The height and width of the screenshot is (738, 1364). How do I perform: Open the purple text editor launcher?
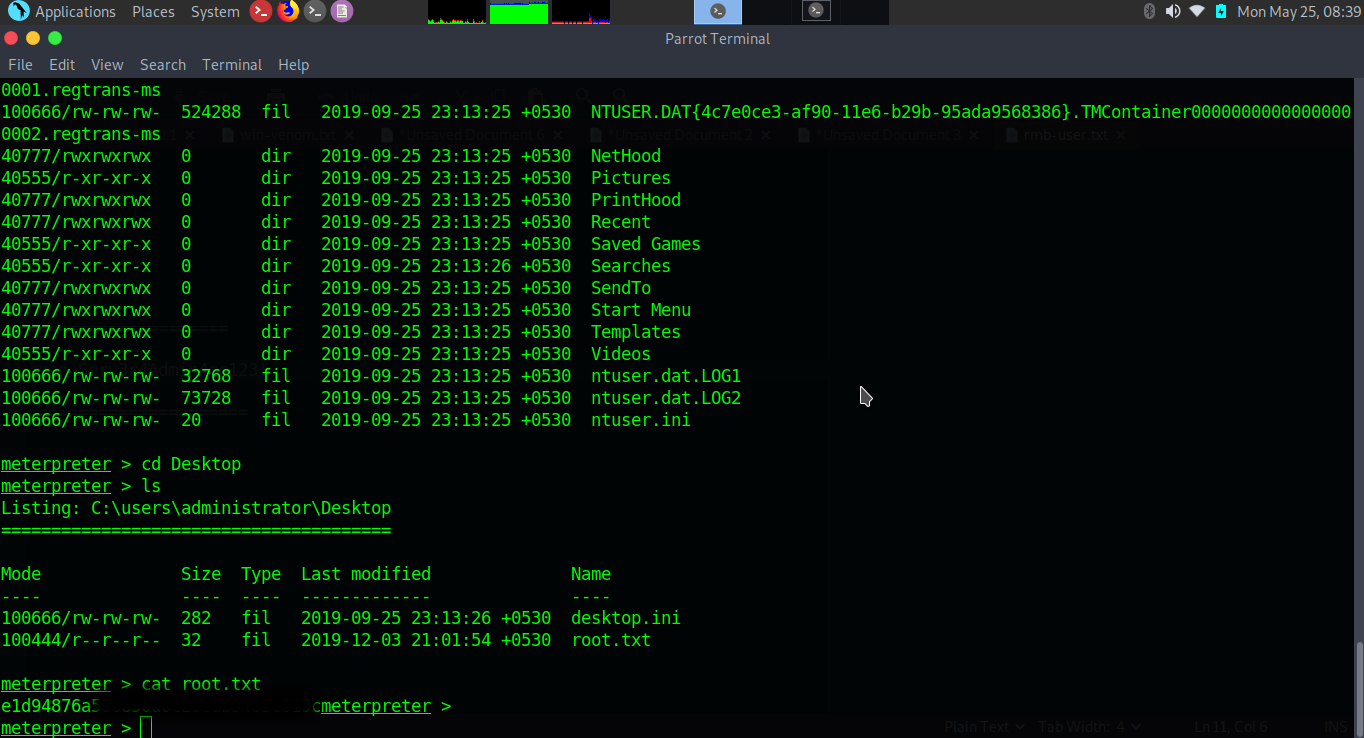[x=342, y=12]
